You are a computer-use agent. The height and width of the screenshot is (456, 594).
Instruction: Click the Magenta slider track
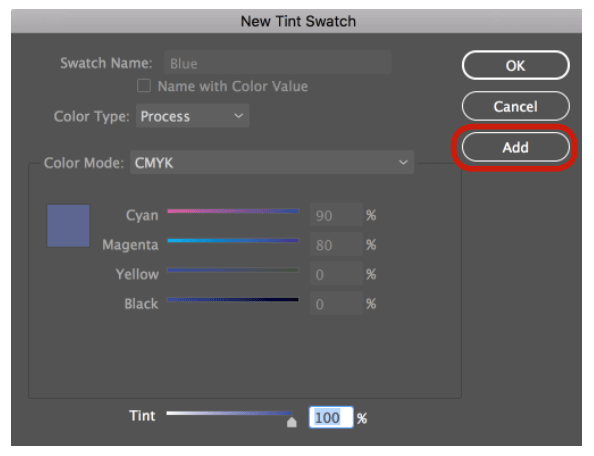(233, 240)
